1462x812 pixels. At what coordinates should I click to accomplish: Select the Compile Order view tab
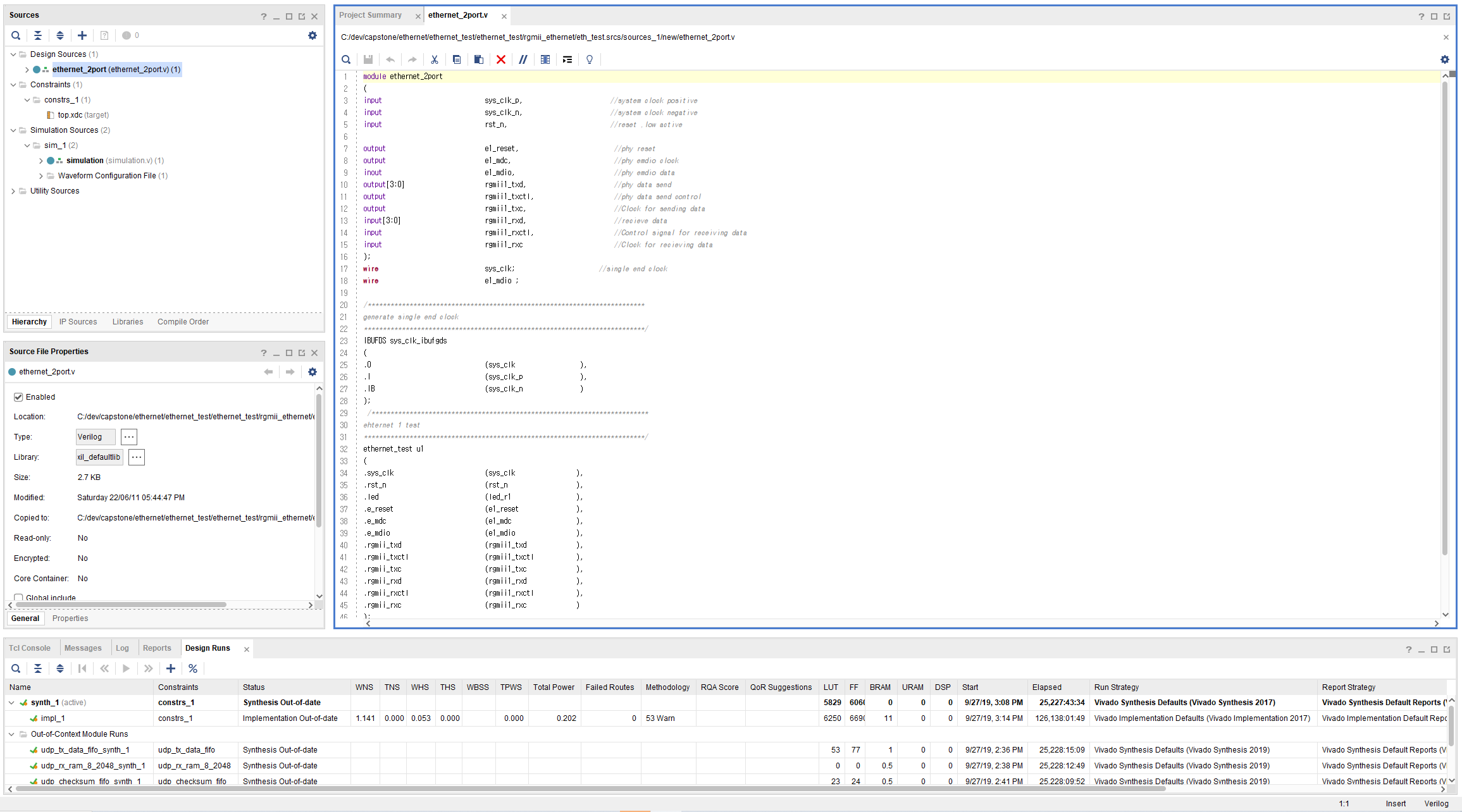(183, 322)
